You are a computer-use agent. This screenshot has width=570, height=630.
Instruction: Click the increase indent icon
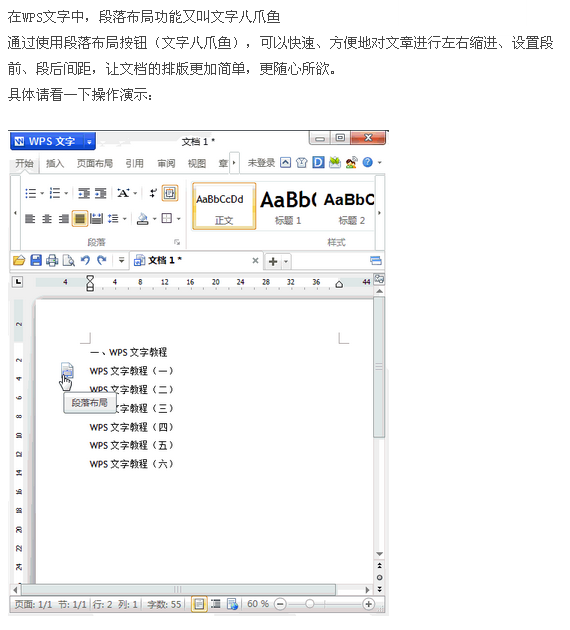coord(100,193)
